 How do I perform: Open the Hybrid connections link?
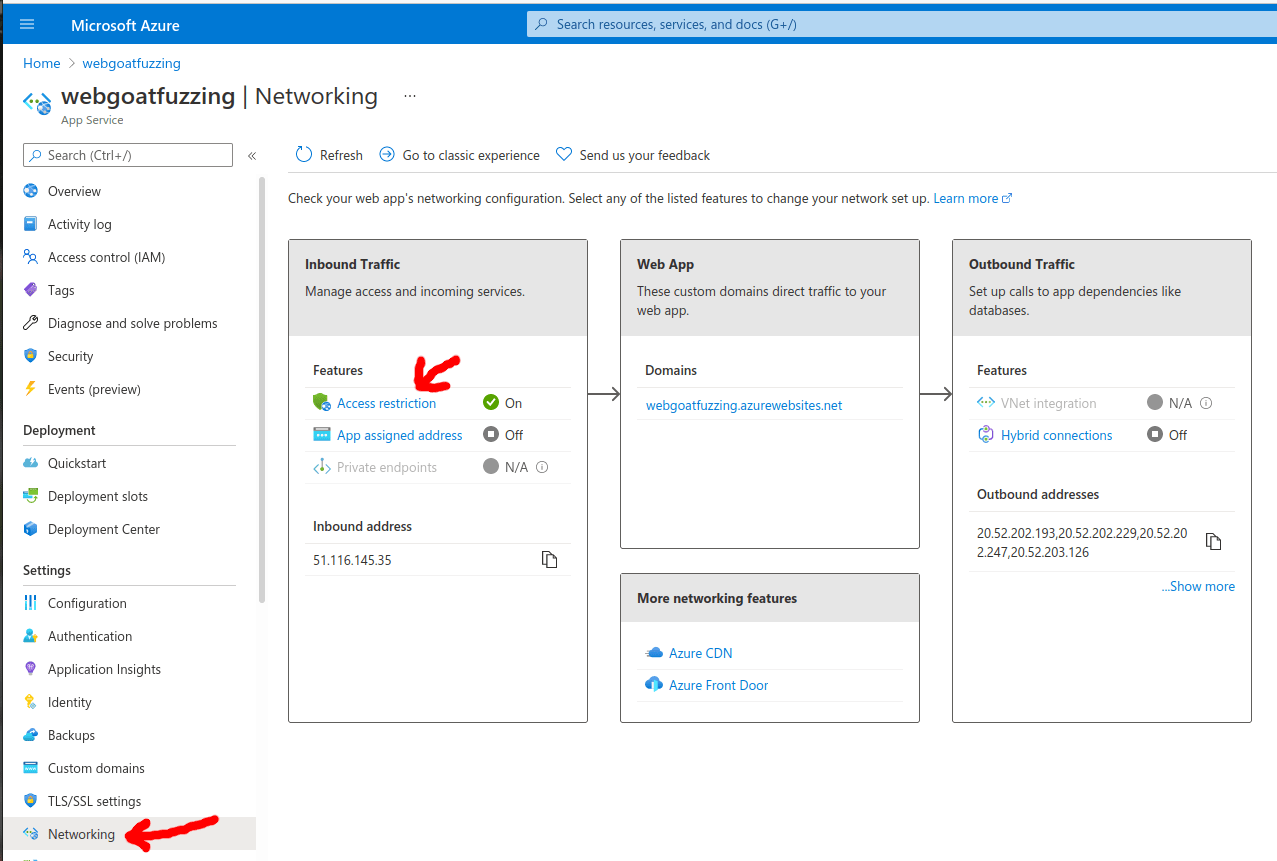(1056, 435)
